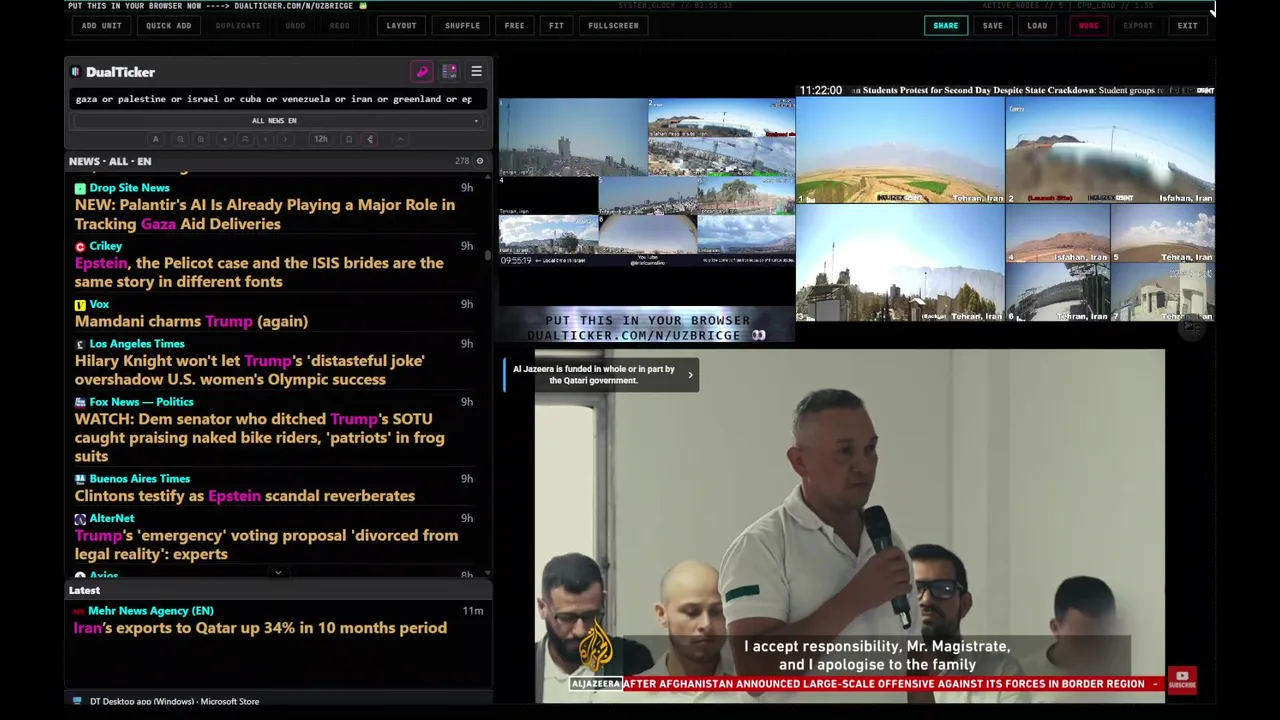Click the ADD UNIT menu button
The width and height of the screenshot is (1280, 720).
click(101, 25)
